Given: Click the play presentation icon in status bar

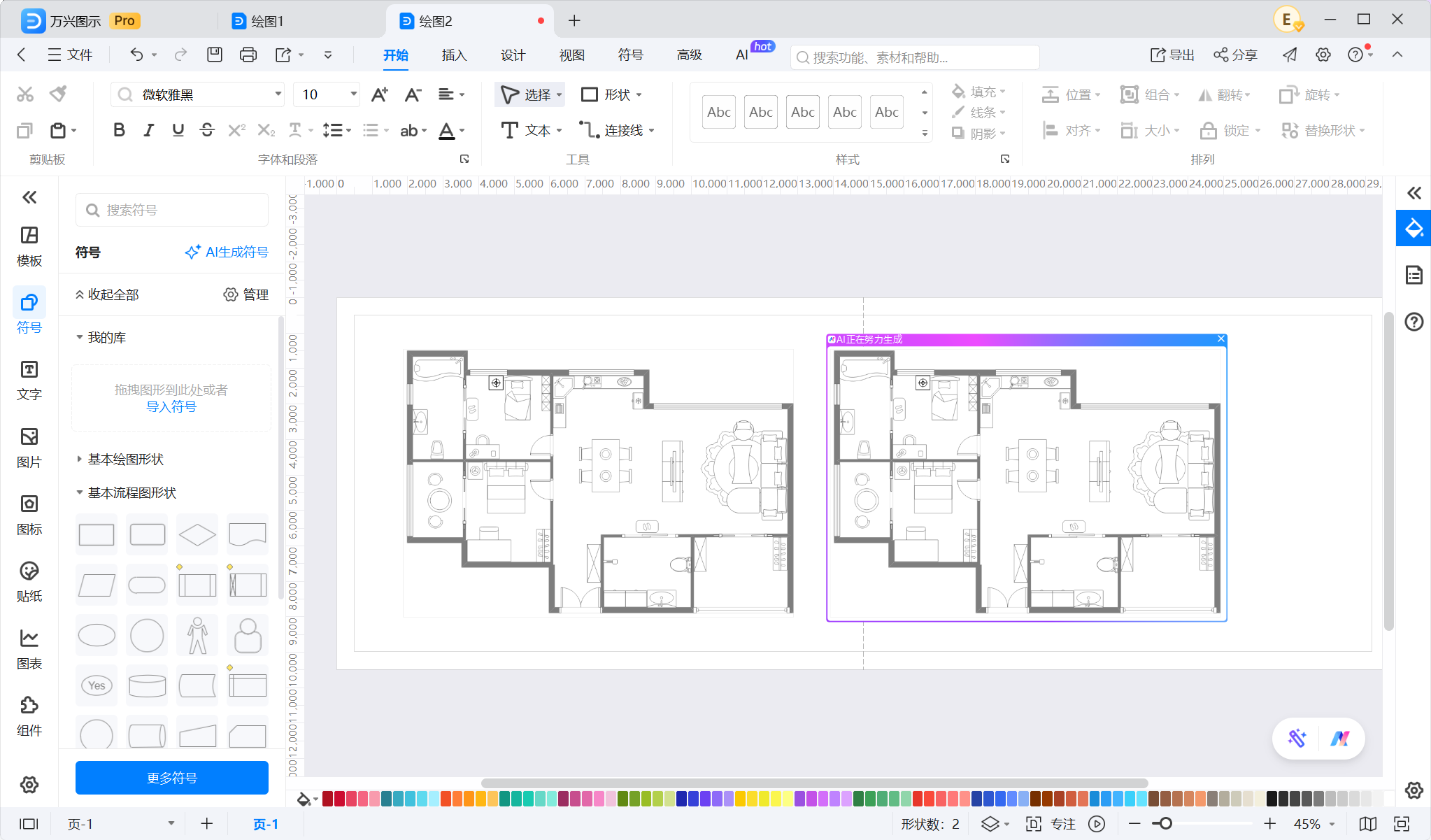Looking at the screenshot, I should (1097, 824).
